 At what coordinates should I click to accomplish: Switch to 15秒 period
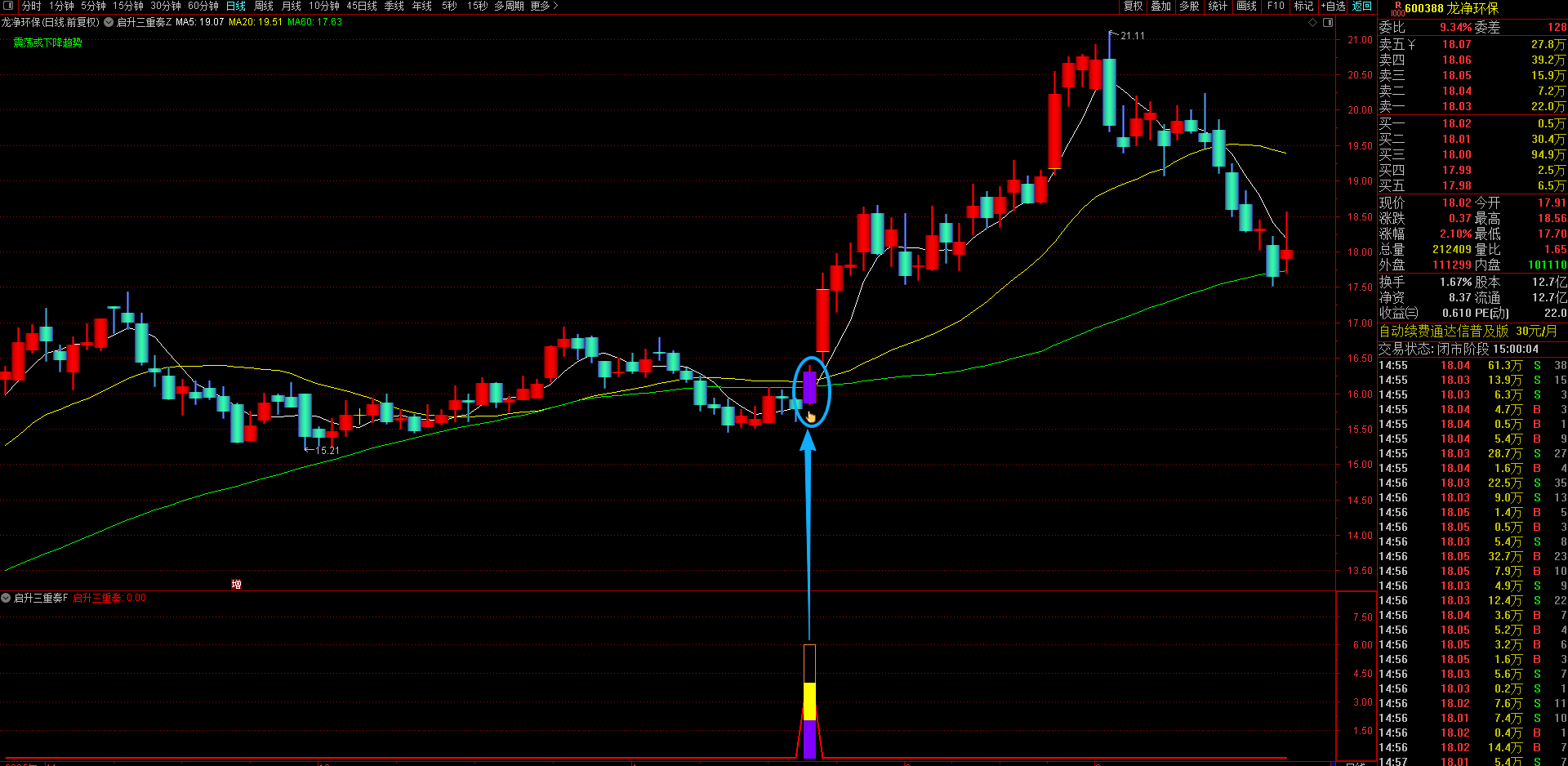click(477, 6)
